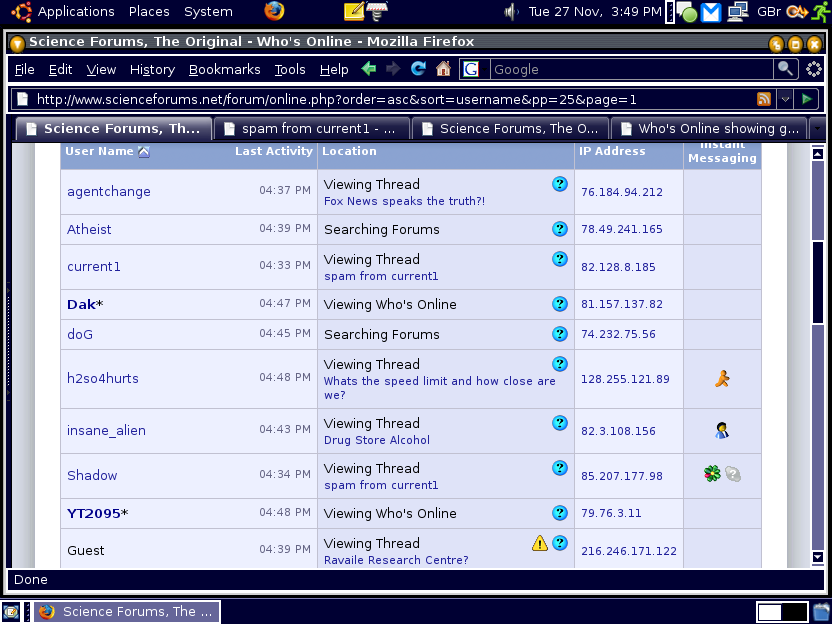
Task: Expand the address bar history dropdown
Action: coord(785,99)
